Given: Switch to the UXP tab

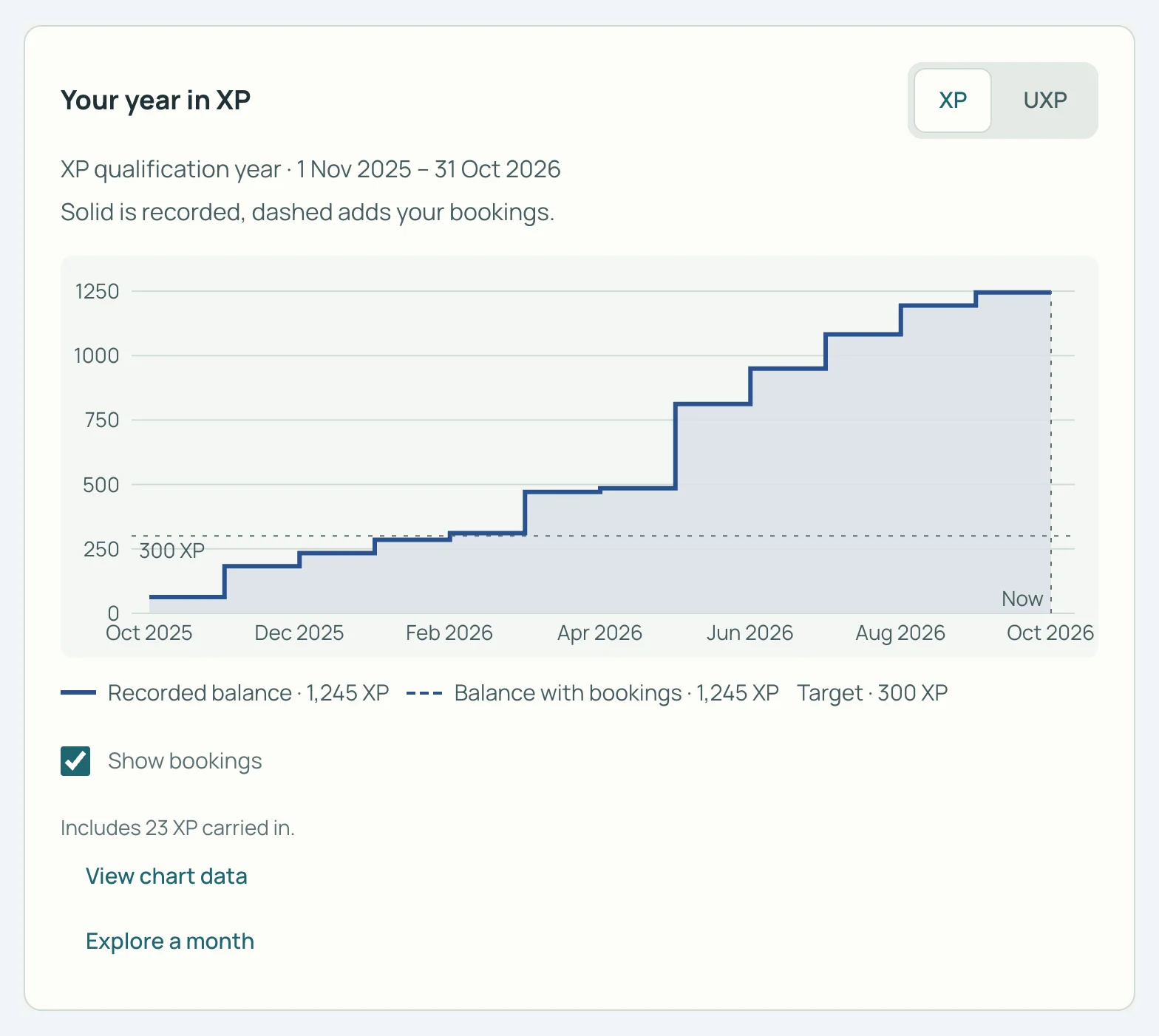Looking at the screenshot, I should click(x=1045, y=100).
